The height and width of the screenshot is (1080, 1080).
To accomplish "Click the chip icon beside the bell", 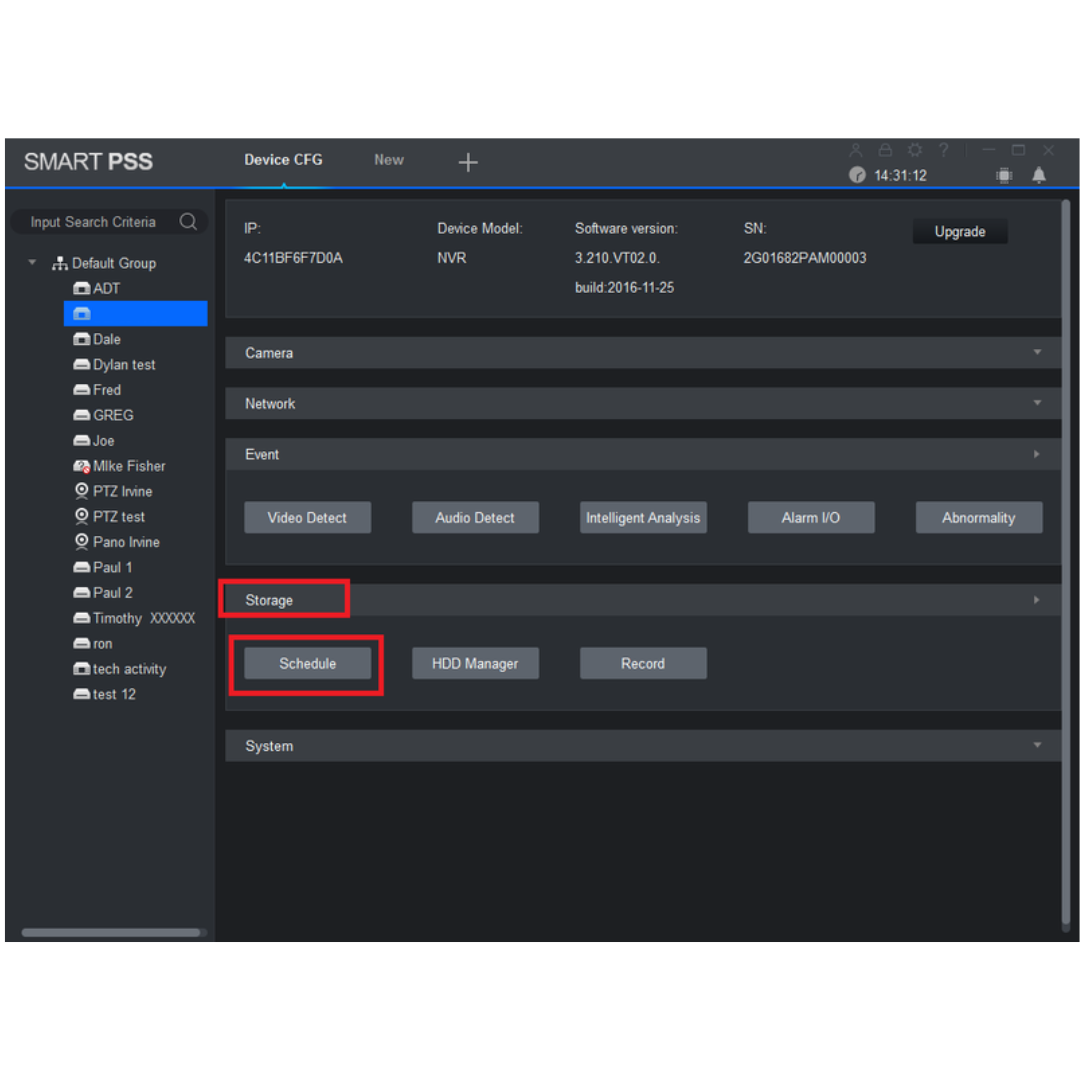I will [x=1004, y=176].
